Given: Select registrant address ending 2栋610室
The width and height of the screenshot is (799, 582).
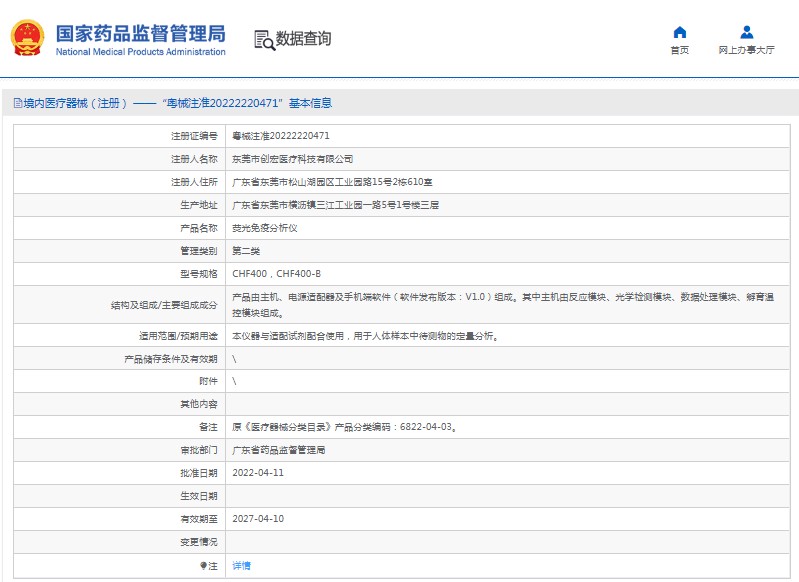Looking at the screenshot, I should point(332,182).
